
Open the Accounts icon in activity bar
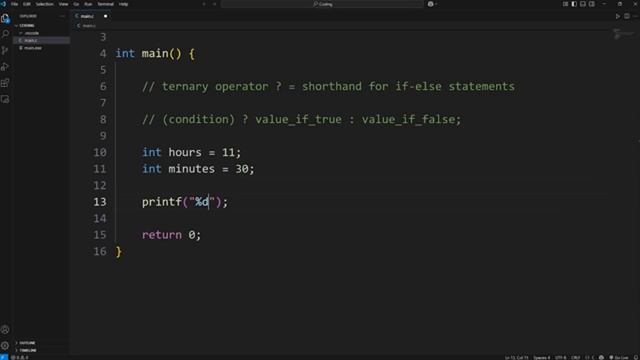point(5,329)
